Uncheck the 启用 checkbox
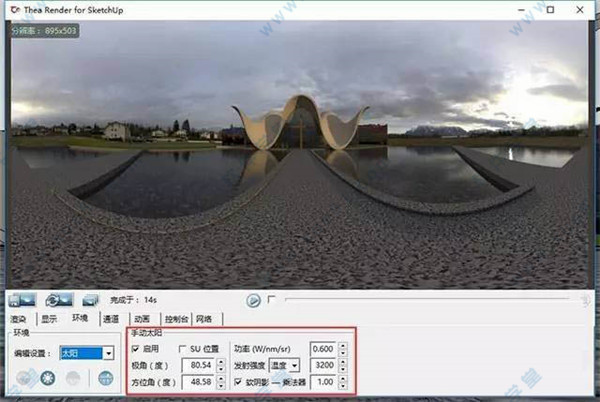 coord(135,348)
